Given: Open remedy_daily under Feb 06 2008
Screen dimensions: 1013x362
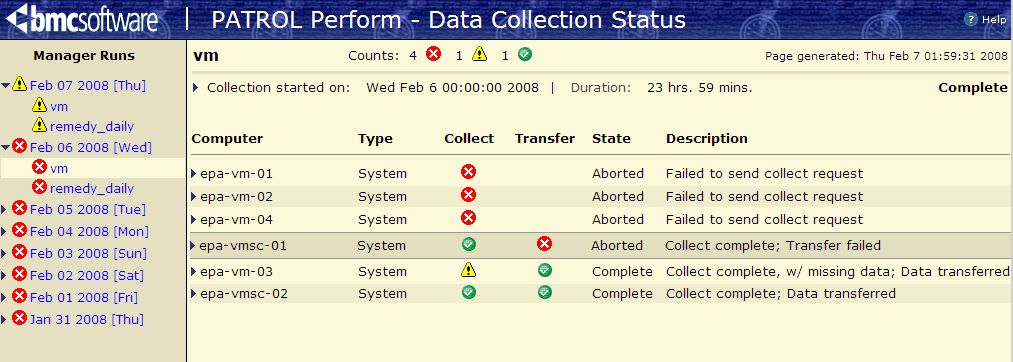Looking at the screenshot, I should click(x=92, y=189).
